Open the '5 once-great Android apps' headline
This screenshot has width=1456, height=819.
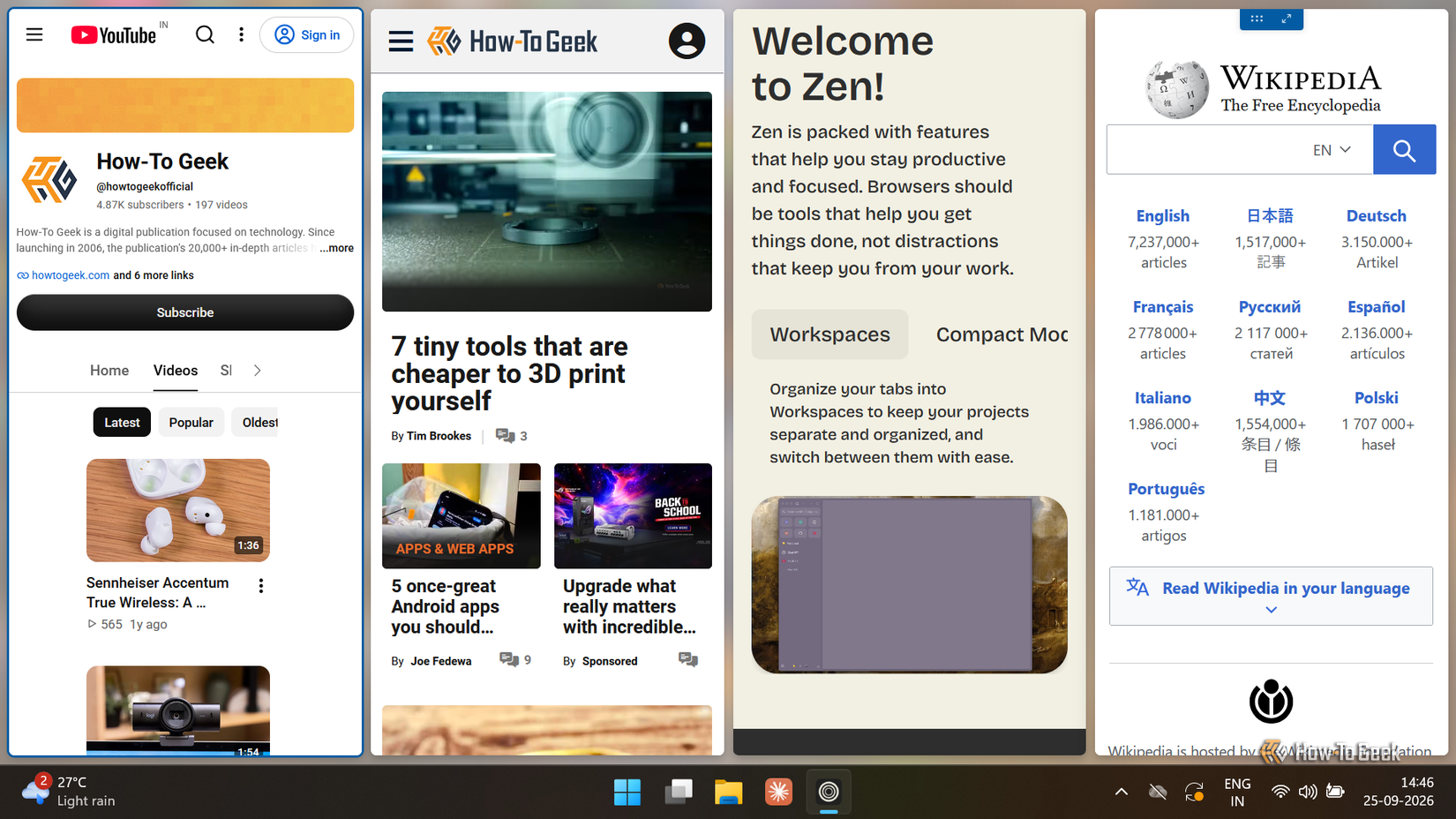coord(446,606)
